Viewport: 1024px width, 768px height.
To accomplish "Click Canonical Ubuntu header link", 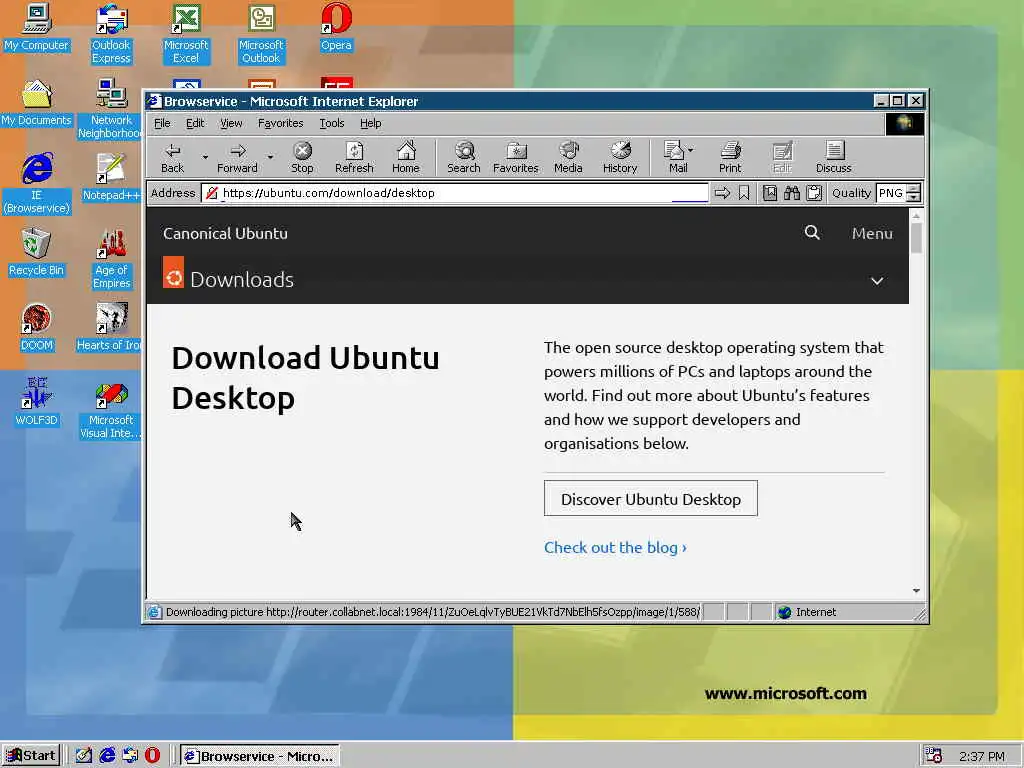I will (x=225, y=233).
